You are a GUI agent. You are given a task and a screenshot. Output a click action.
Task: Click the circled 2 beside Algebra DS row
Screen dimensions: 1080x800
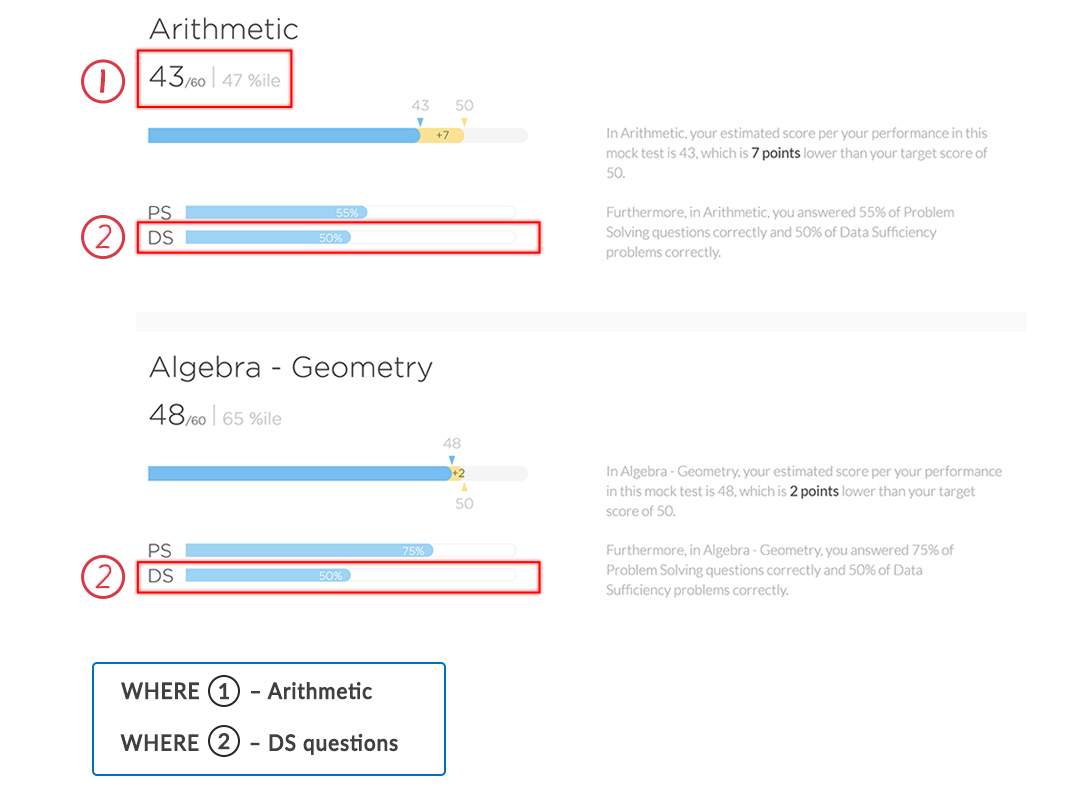[103, 576]
